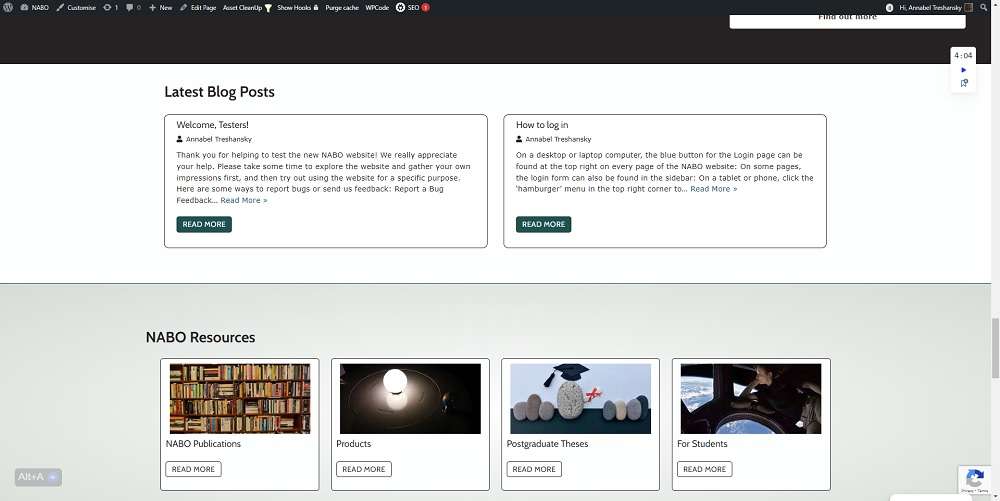Open the WordPress logo menu
Viewport: 1000px width, 501px height.
[x=8, y=8]
